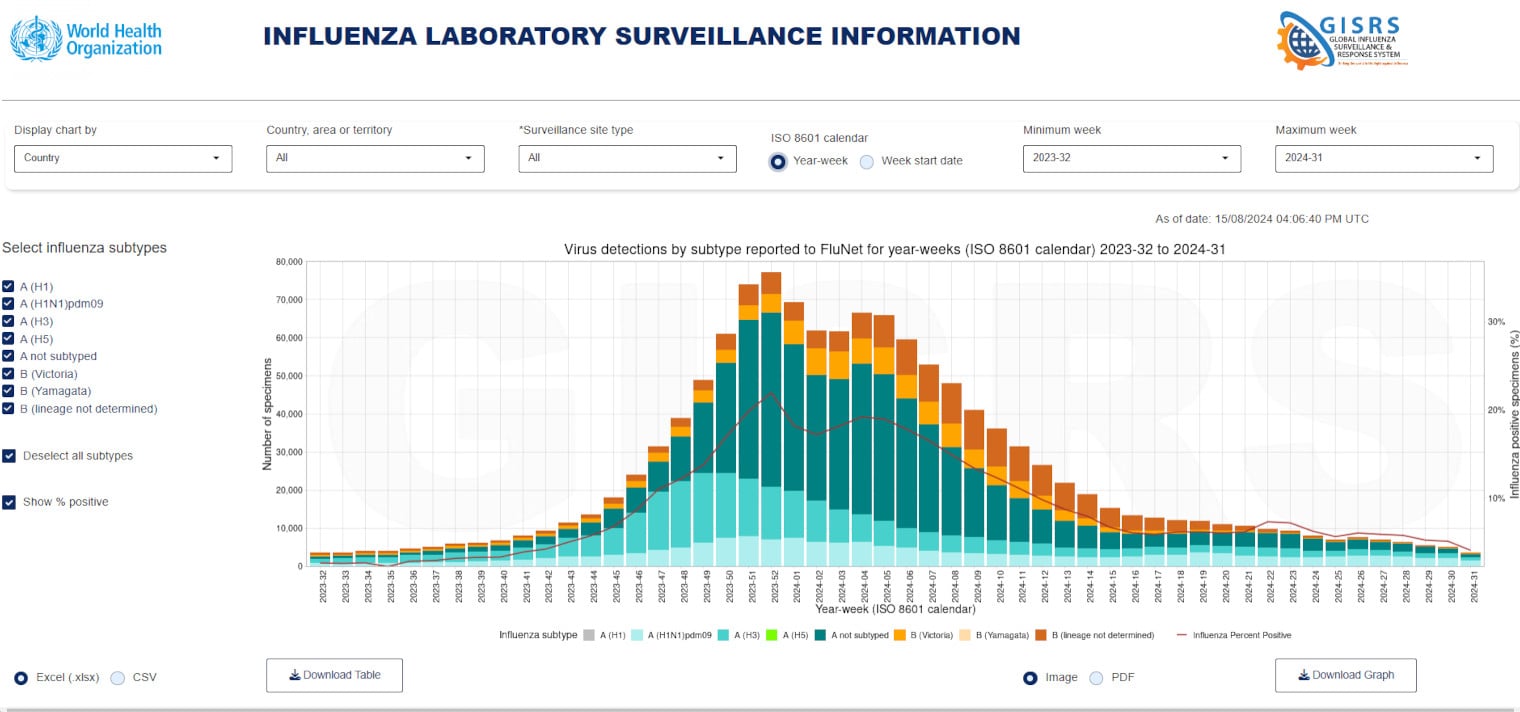Select the Week start date radio option
The image size is (1520, 712).
[x=867, y=162]
